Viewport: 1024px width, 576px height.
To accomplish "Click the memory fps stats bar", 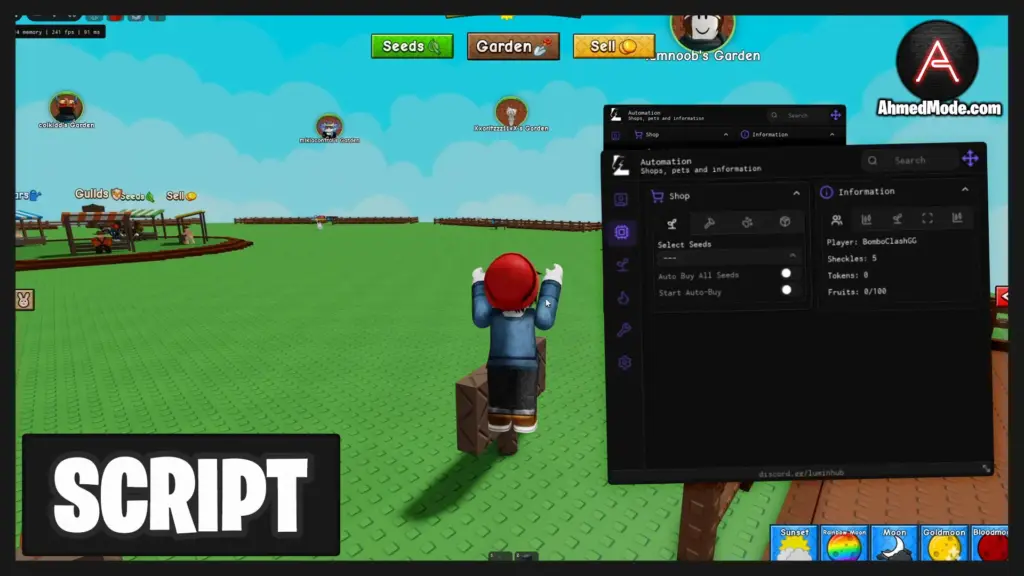I will point(60,31).
